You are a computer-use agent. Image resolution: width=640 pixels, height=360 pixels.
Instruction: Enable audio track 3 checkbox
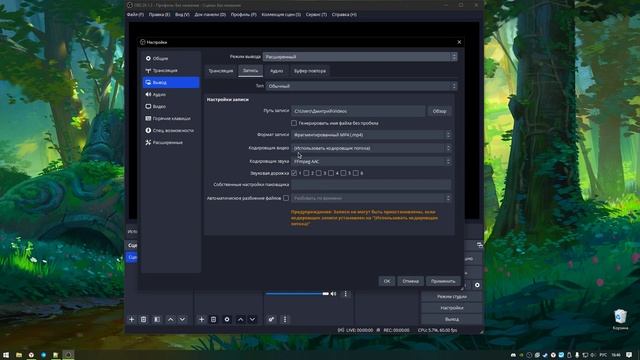(x=319, y=173)
